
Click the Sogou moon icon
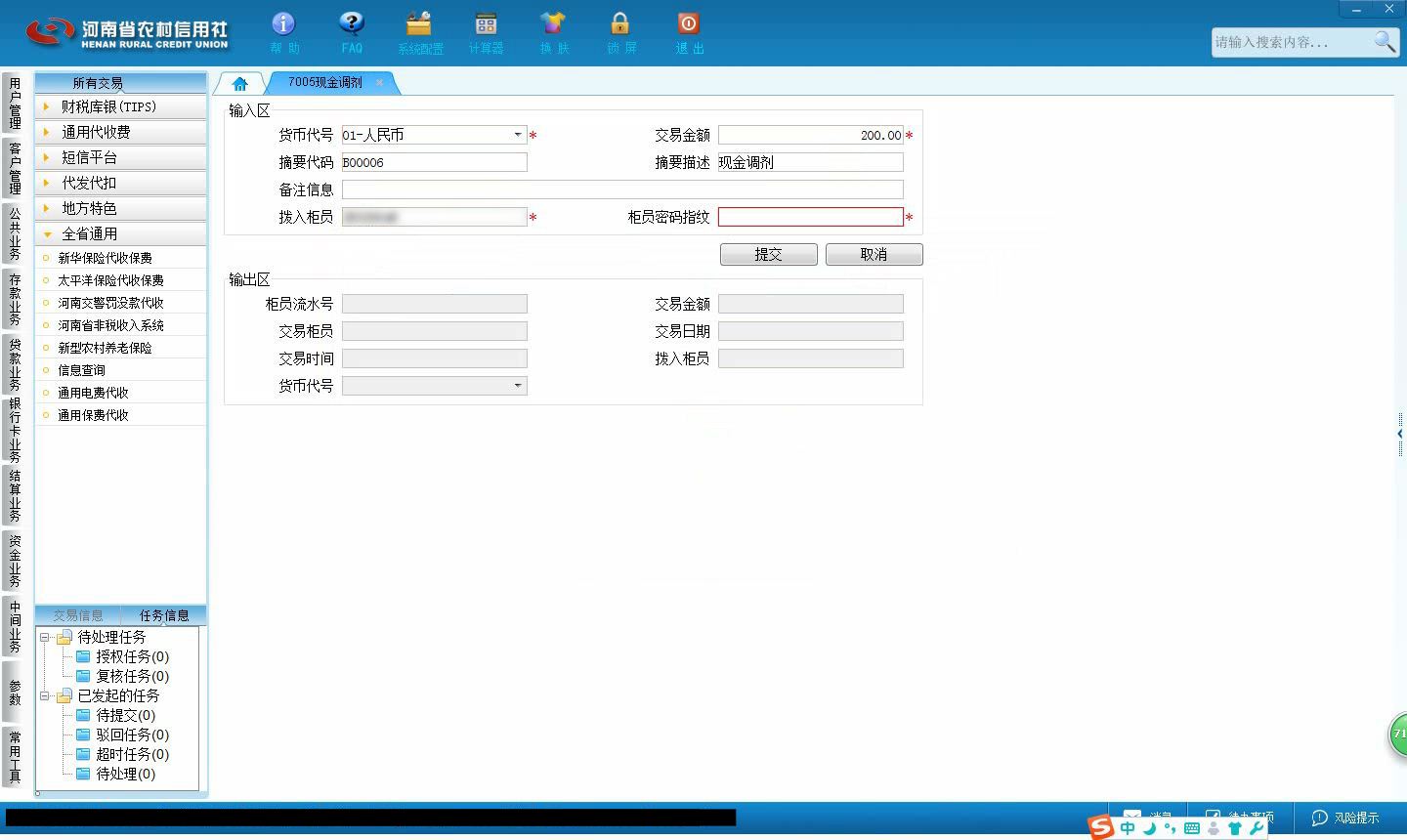click(x=1150, y=828)
